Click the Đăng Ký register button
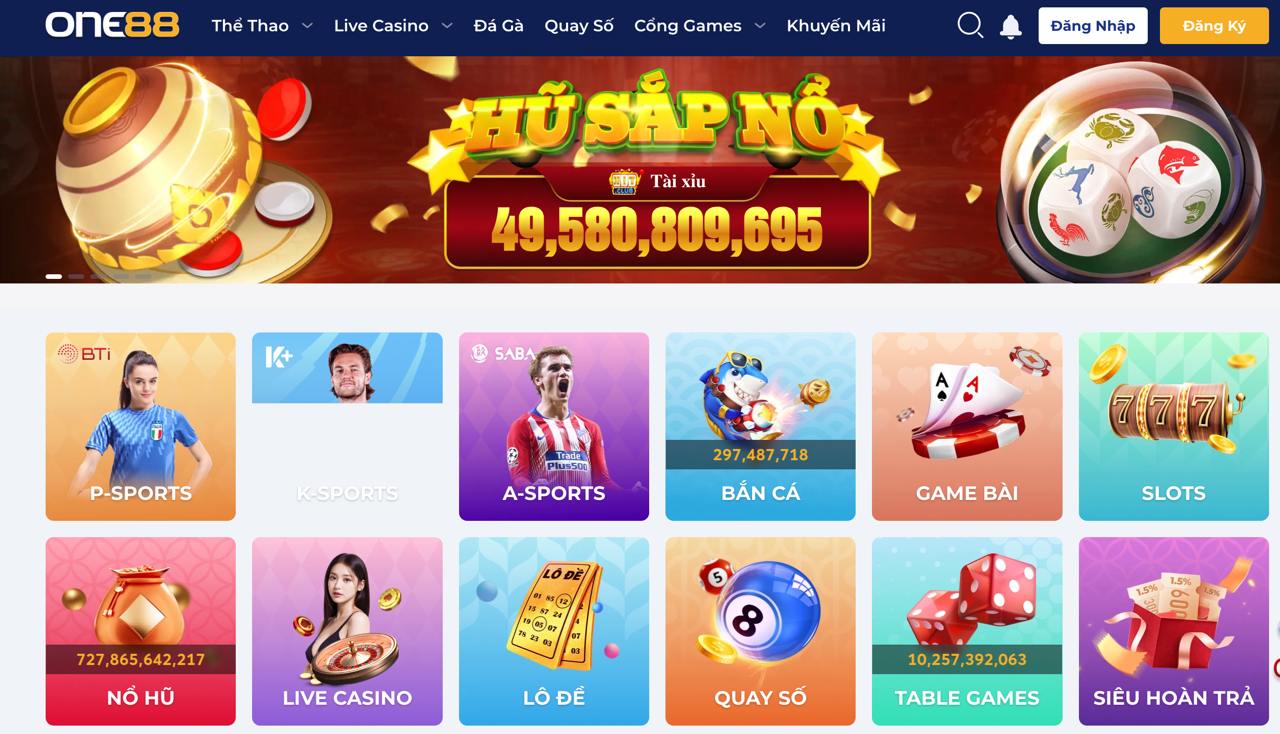1280x734 pixels. pos(1214,26)
